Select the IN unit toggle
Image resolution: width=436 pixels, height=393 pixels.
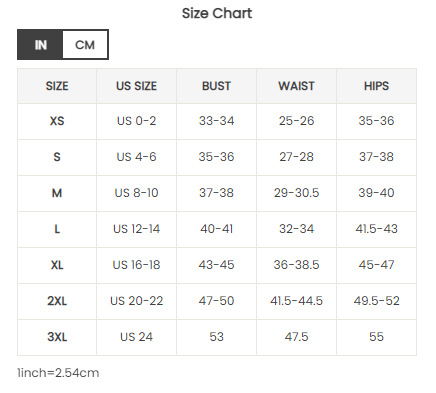[40, 45]
